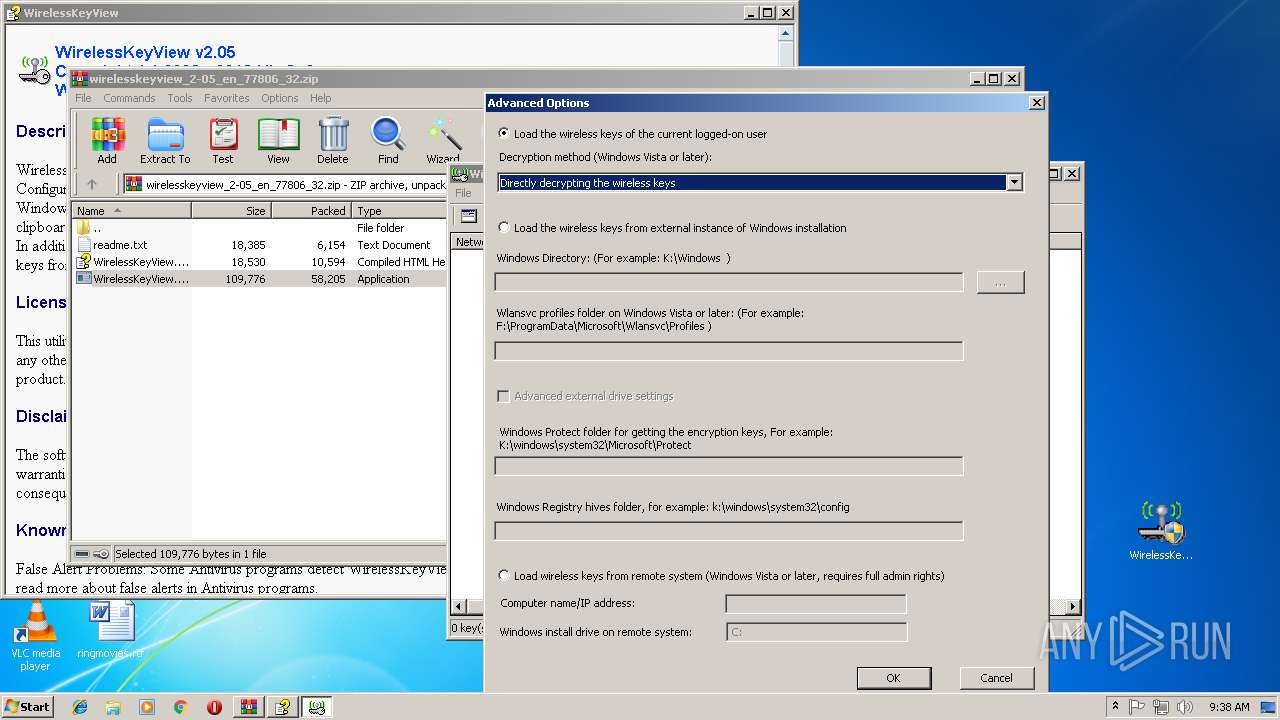This screenshot has width=1280, height=720.
Task: Open the Decryption method dropdown
Action: pos(1015,183)
